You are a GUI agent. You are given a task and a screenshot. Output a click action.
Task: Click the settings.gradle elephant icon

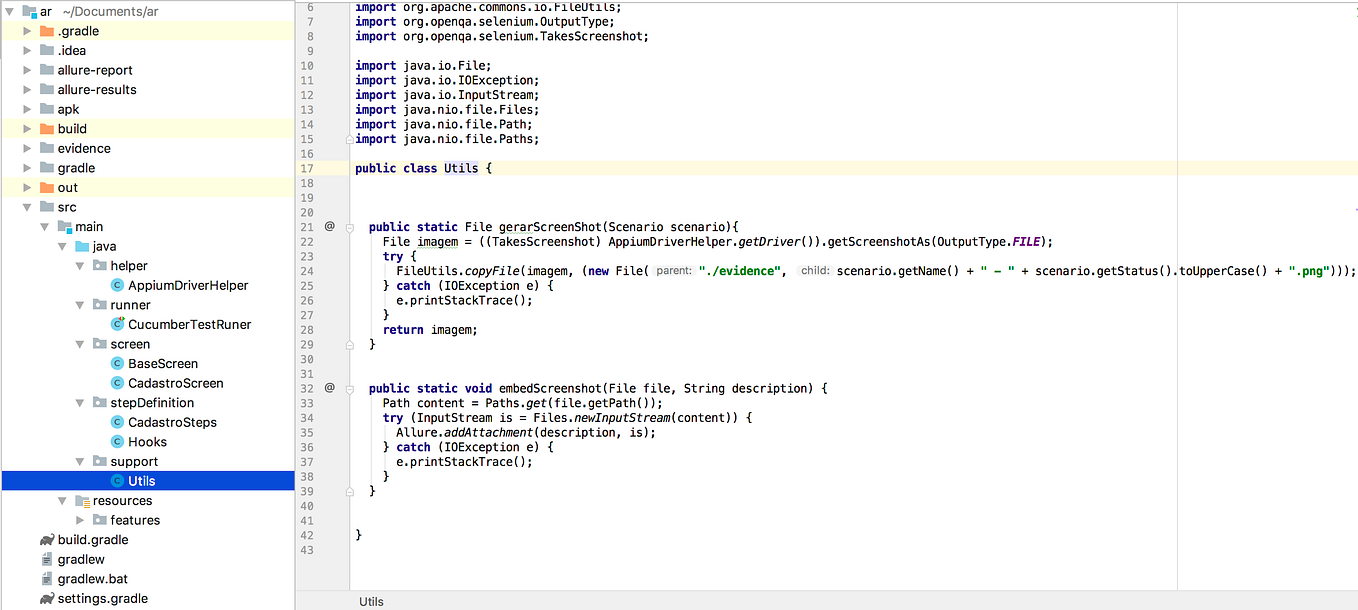pos(47,599)
